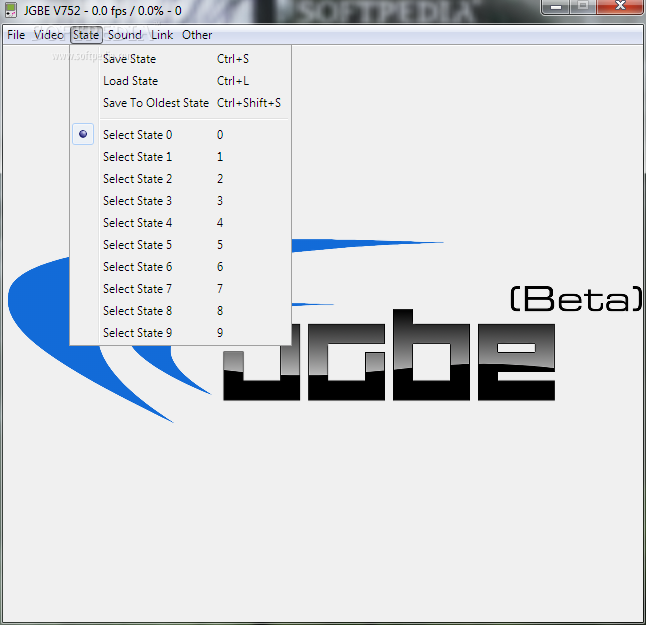
Task: Select State 0 radio option
Action: tap(180, 135)
